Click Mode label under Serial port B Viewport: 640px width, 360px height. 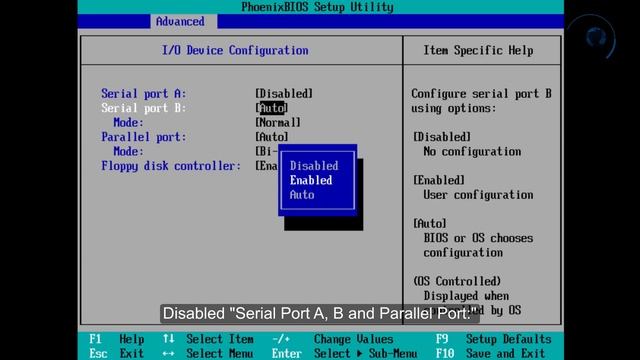coord(129,122)
